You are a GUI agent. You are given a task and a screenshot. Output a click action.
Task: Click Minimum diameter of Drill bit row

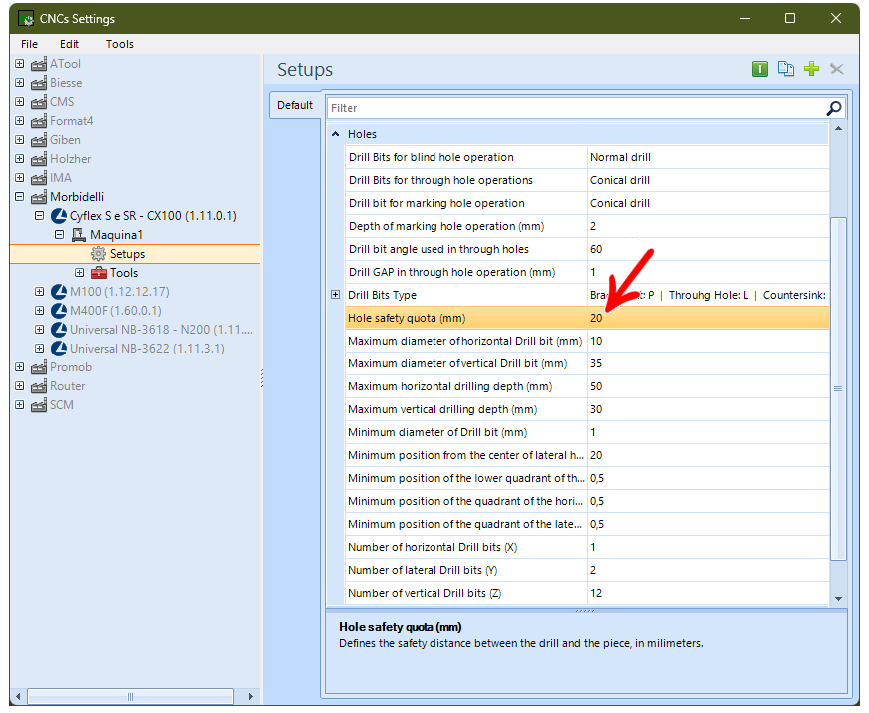tap(587, 432)
